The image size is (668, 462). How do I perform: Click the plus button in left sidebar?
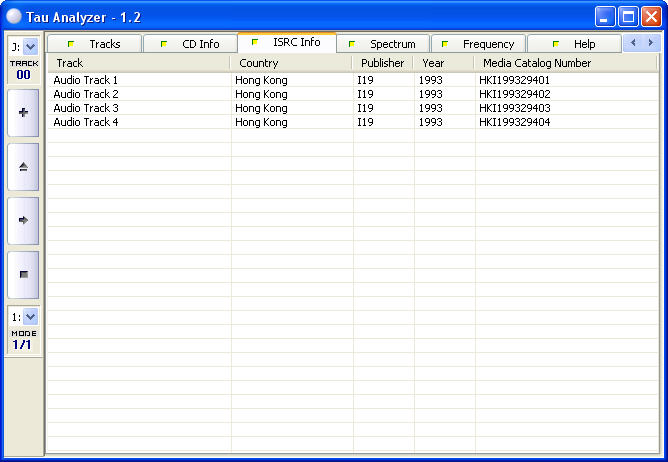tap(23, 113)
